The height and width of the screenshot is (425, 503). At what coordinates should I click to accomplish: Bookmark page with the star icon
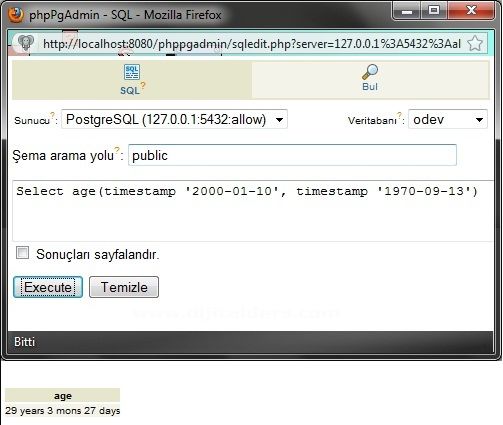(475, 43)
